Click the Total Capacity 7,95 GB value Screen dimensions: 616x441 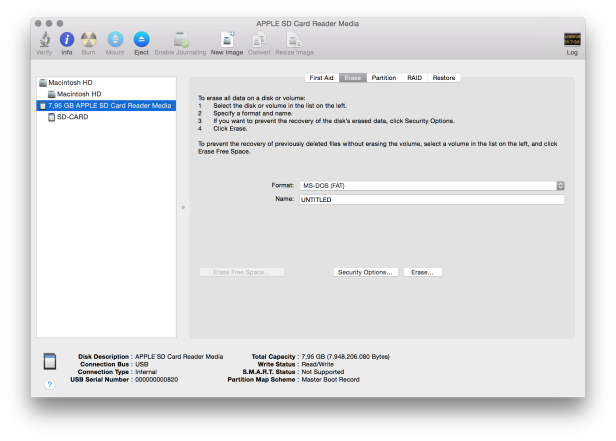coord(346,357)
